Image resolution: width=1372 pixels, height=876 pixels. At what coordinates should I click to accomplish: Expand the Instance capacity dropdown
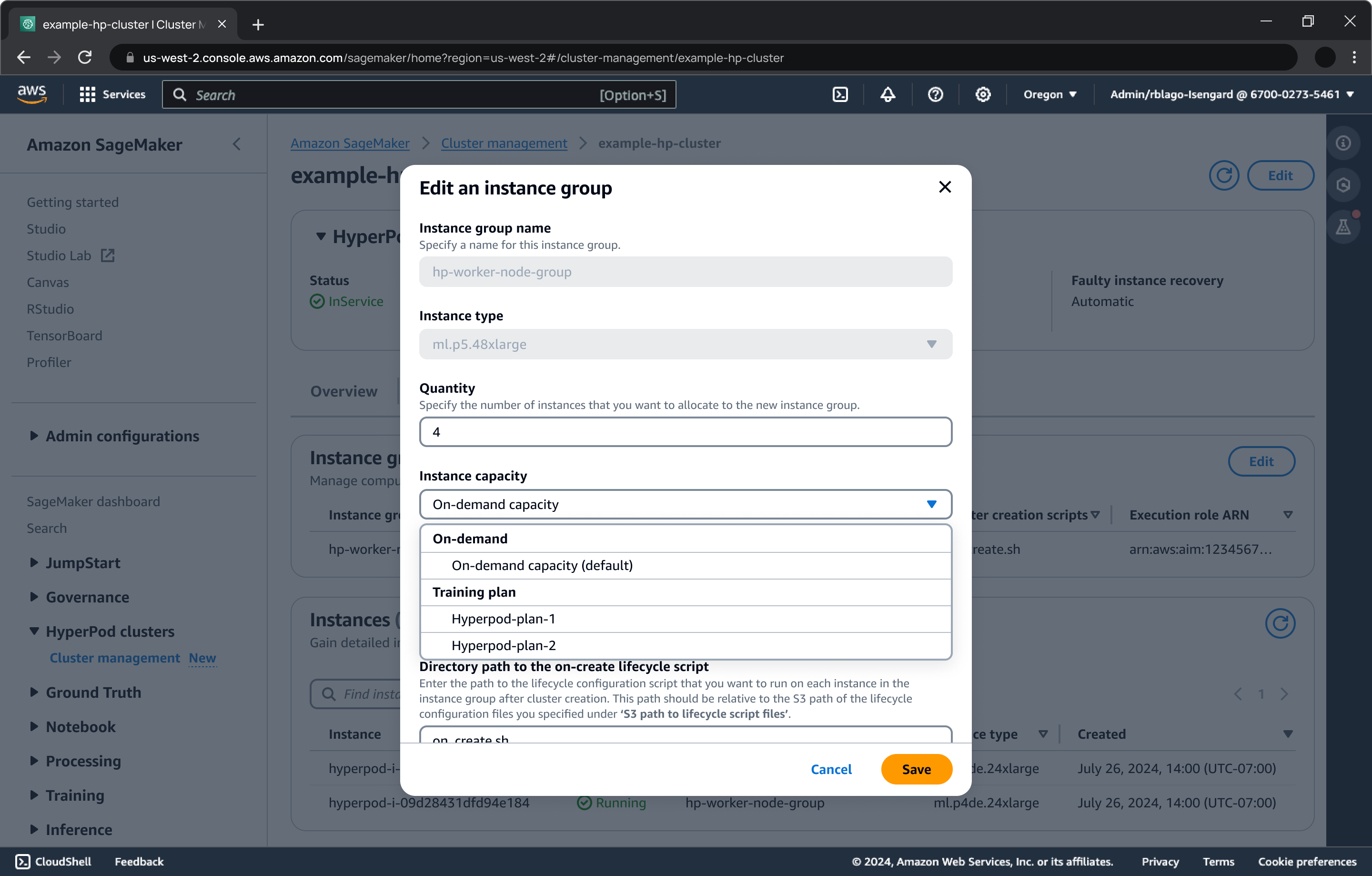[x=684, y=504]
